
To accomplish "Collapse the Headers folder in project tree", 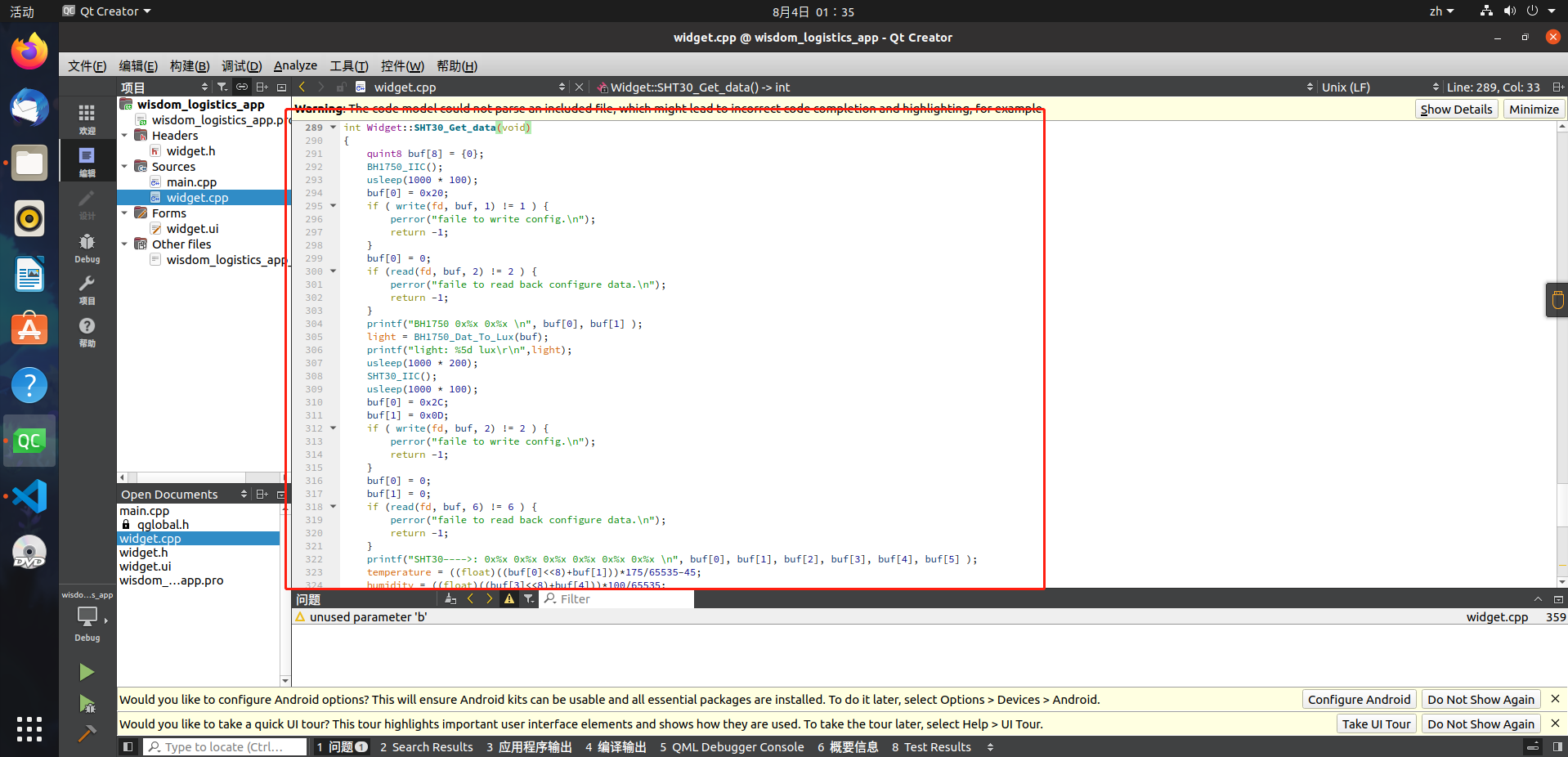I will pyautogui.click(x=124, y=135).
